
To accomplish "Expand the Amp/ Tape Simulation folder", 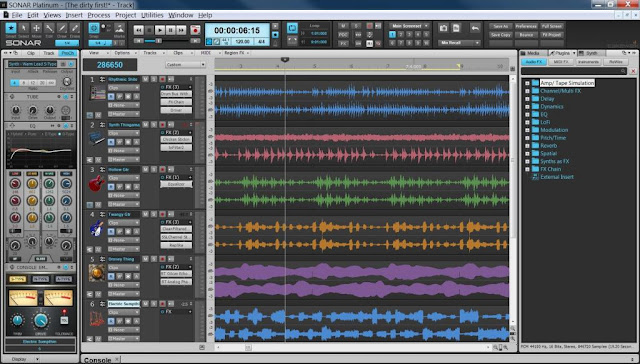I will click(x=527, y=83).
